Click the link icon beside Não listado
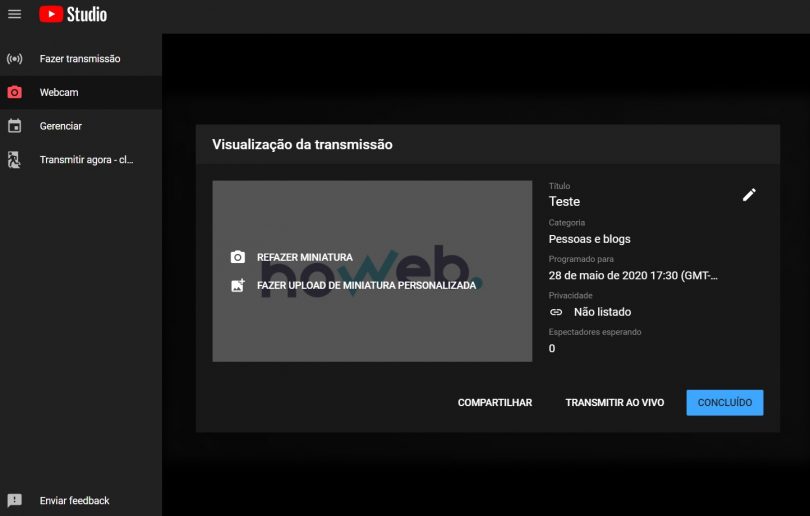This screenshot has width=810, height=516. tap(557, 312)
